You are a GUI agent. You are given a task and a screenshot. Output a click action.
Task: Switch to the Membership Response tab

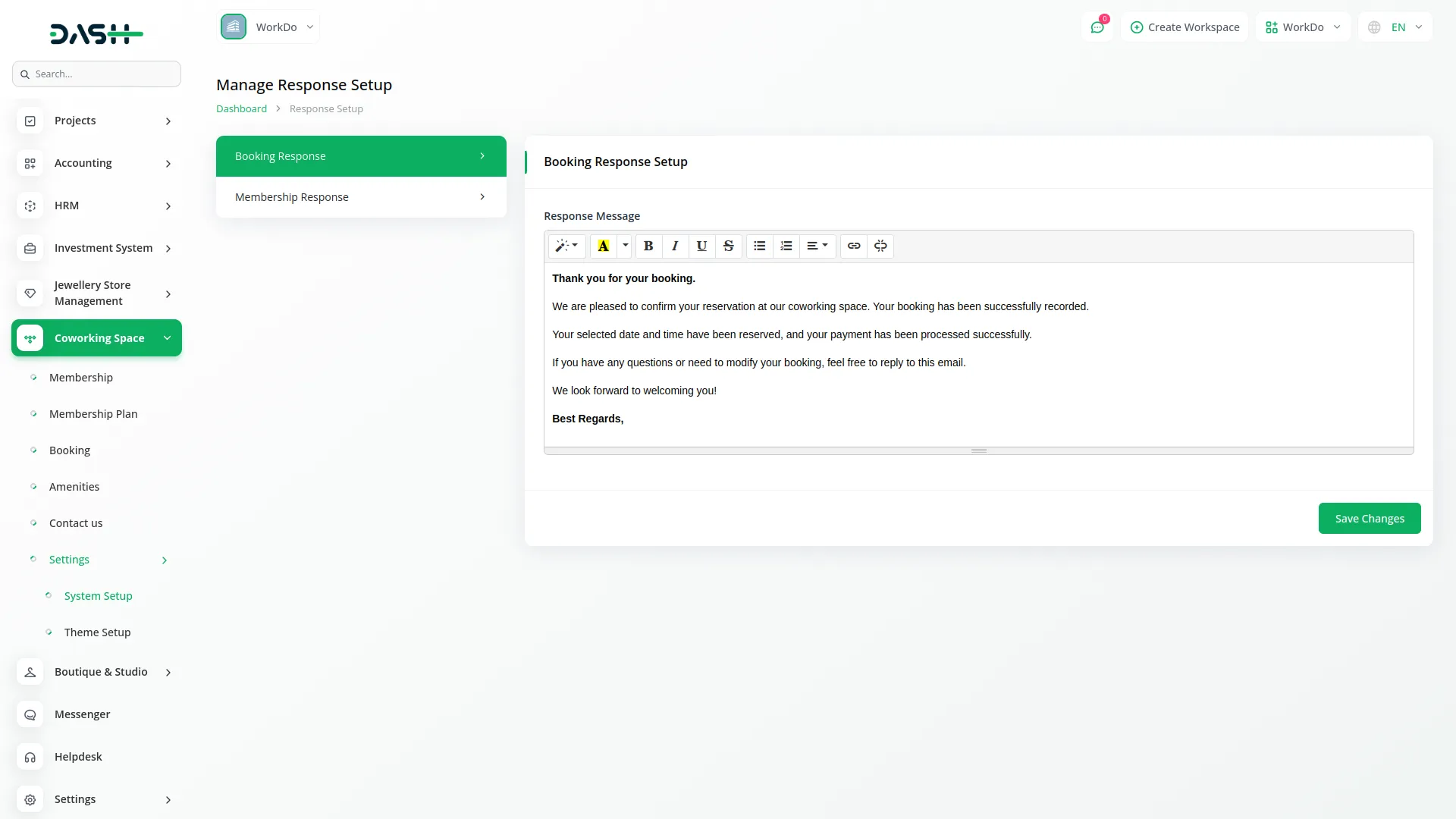click(360, 196)
